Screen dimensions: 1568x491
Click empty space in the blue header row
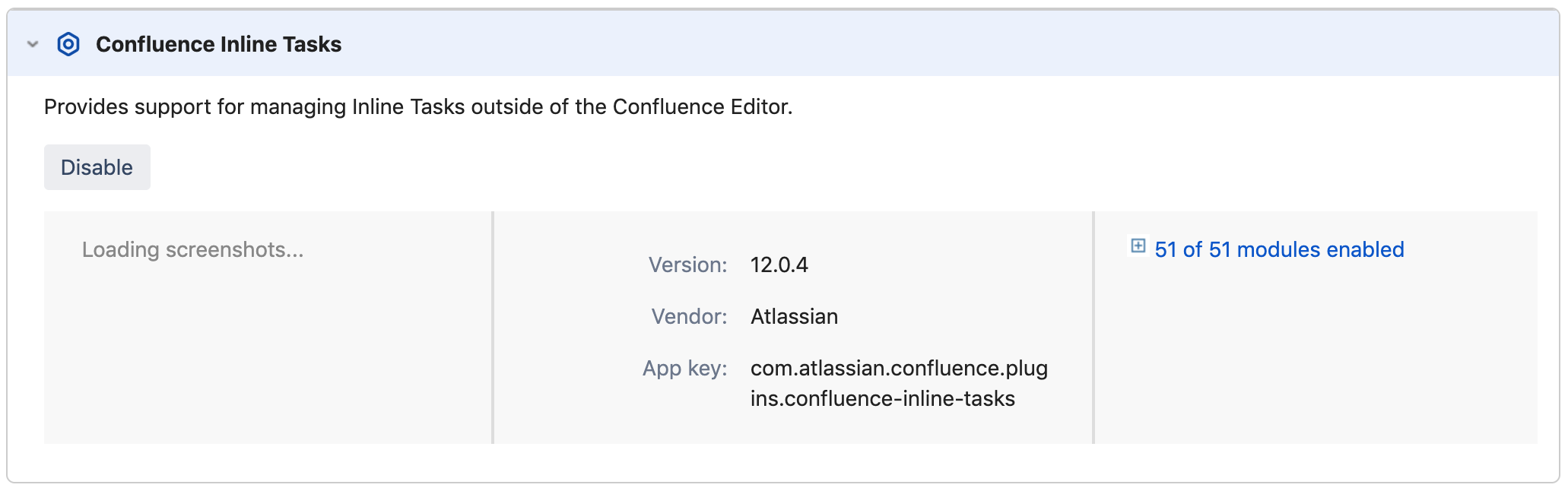coord(913,44)
